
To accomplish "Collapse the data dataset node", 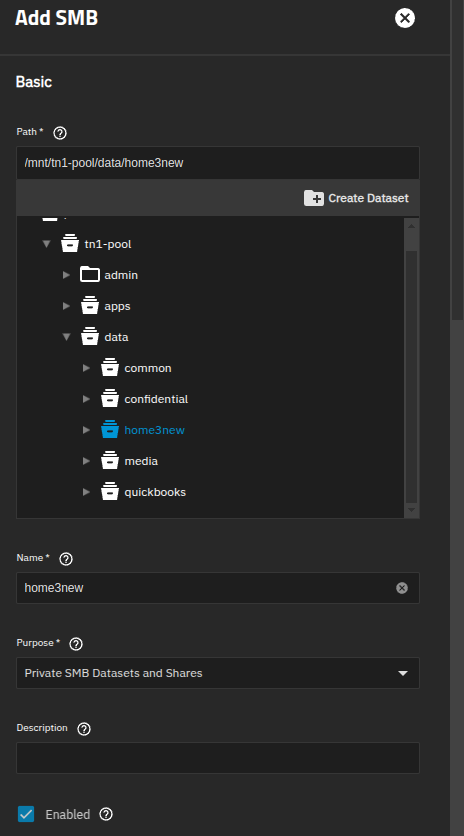I will [67, 337].
